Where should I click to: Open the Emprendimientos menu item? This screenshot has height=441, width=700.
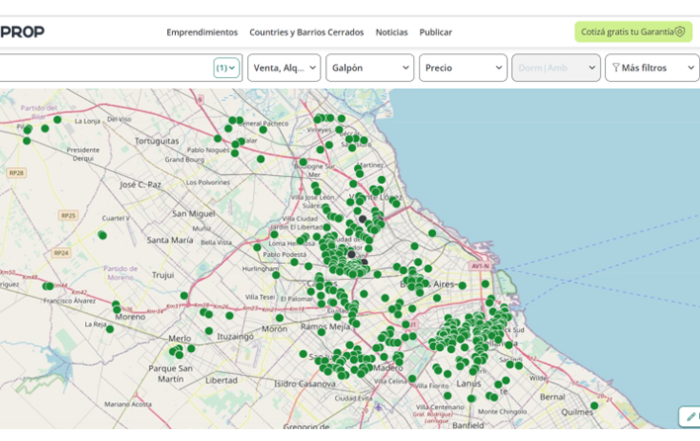point(202,32)
